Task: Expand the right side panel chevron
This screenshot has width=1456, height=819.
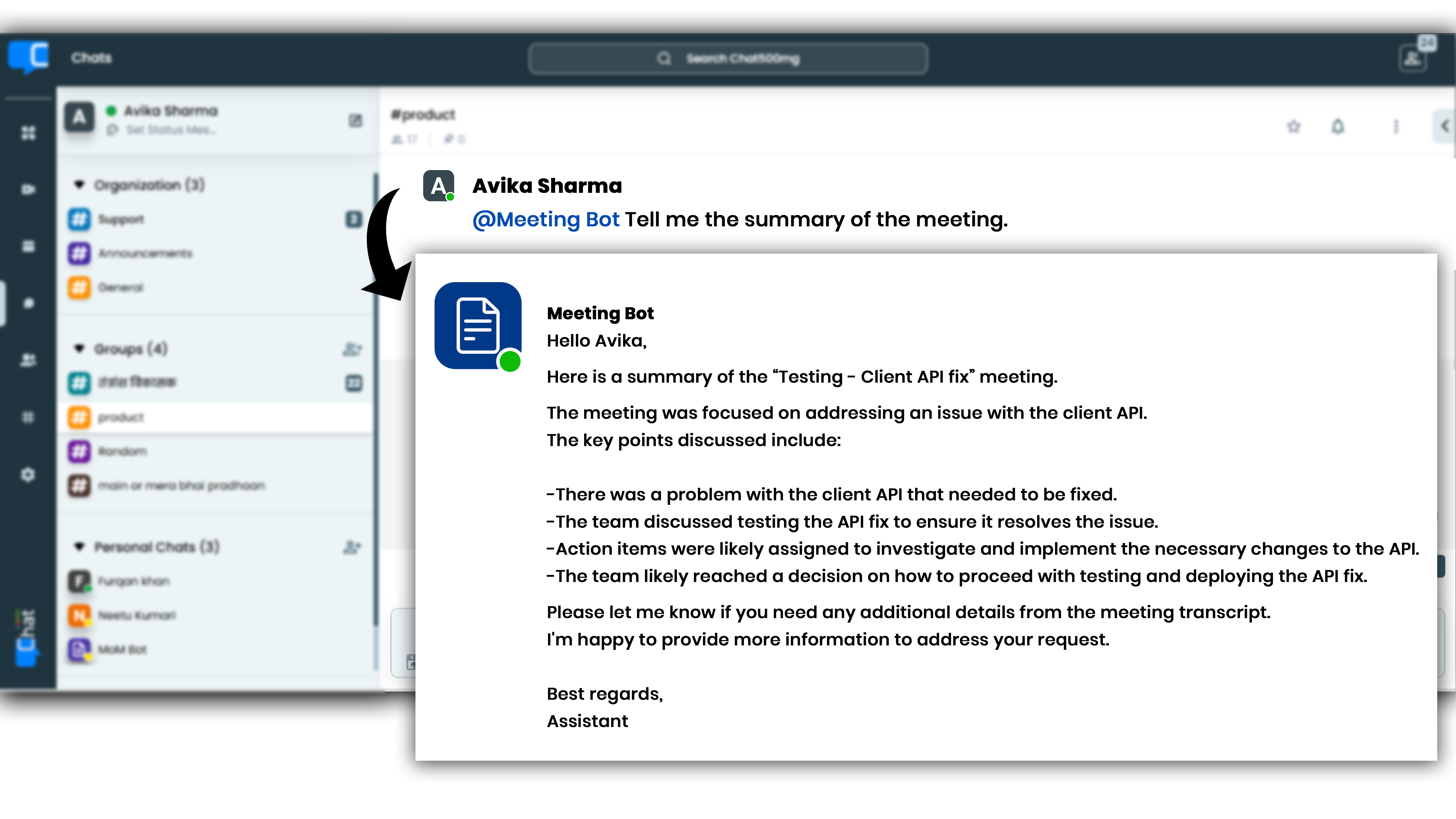Action: click(x=1445, y=125)
